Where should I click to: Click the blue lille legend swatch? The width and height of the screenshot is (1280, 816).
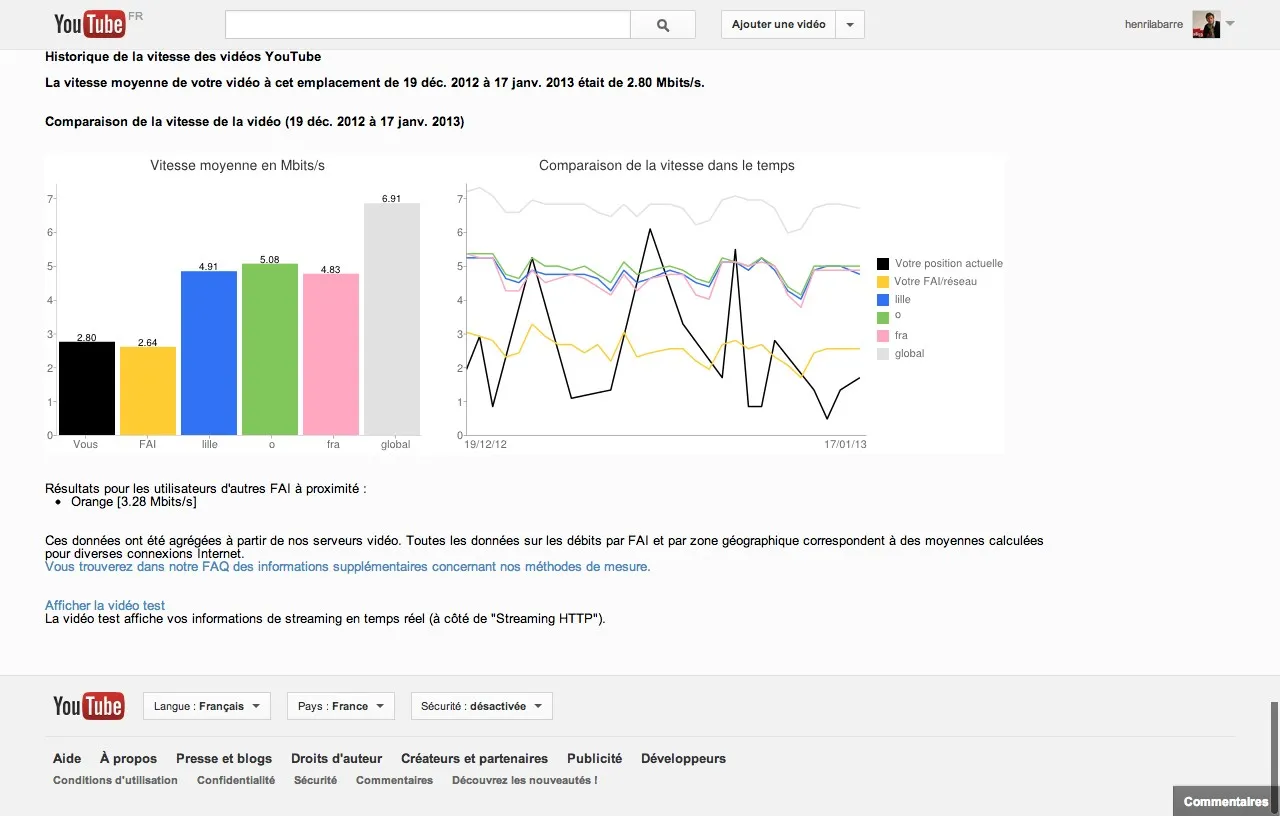click(883, 300)
